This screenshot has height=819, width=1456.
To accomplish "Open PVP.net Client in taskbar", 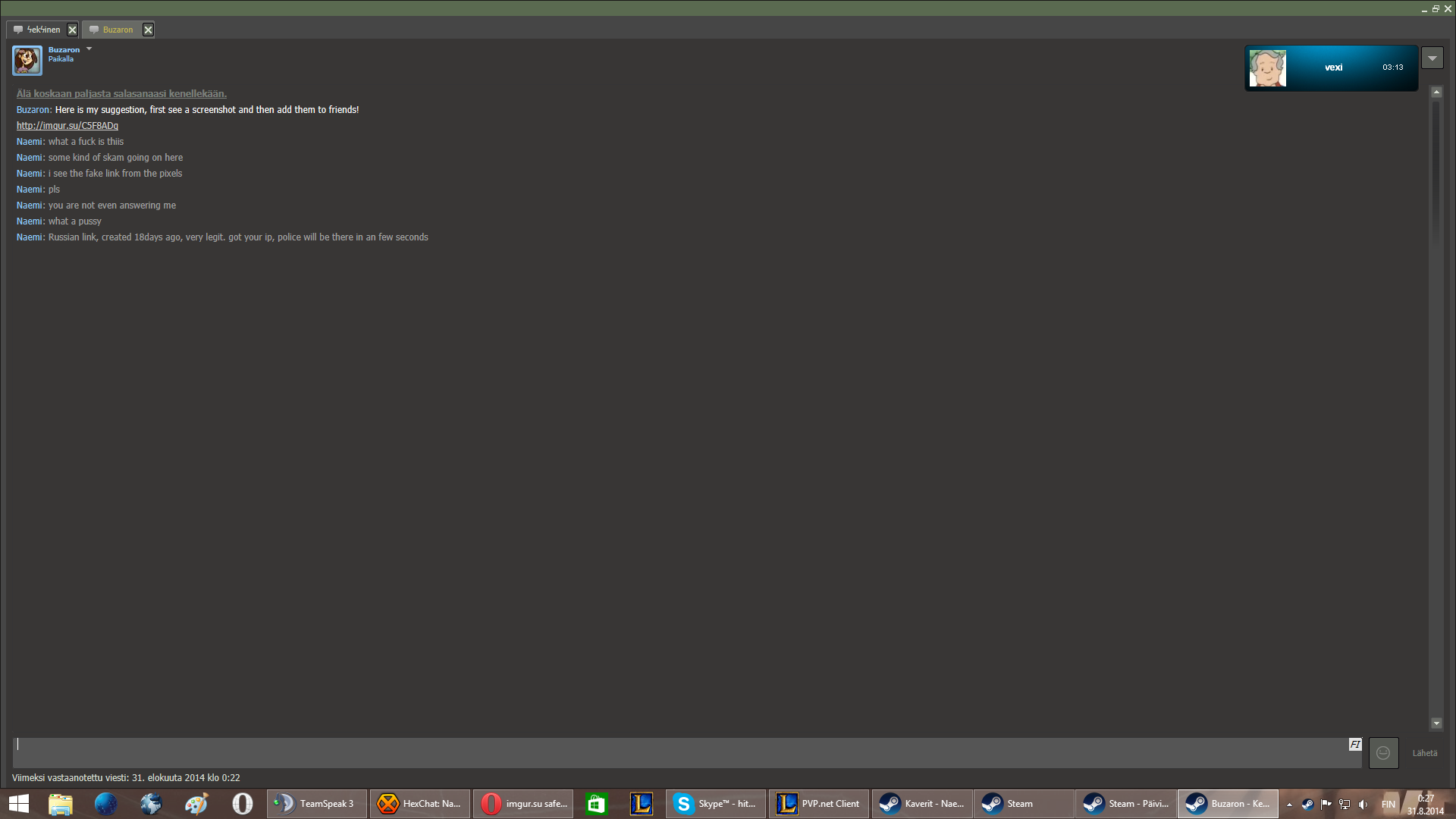I will tap(819, 804).
